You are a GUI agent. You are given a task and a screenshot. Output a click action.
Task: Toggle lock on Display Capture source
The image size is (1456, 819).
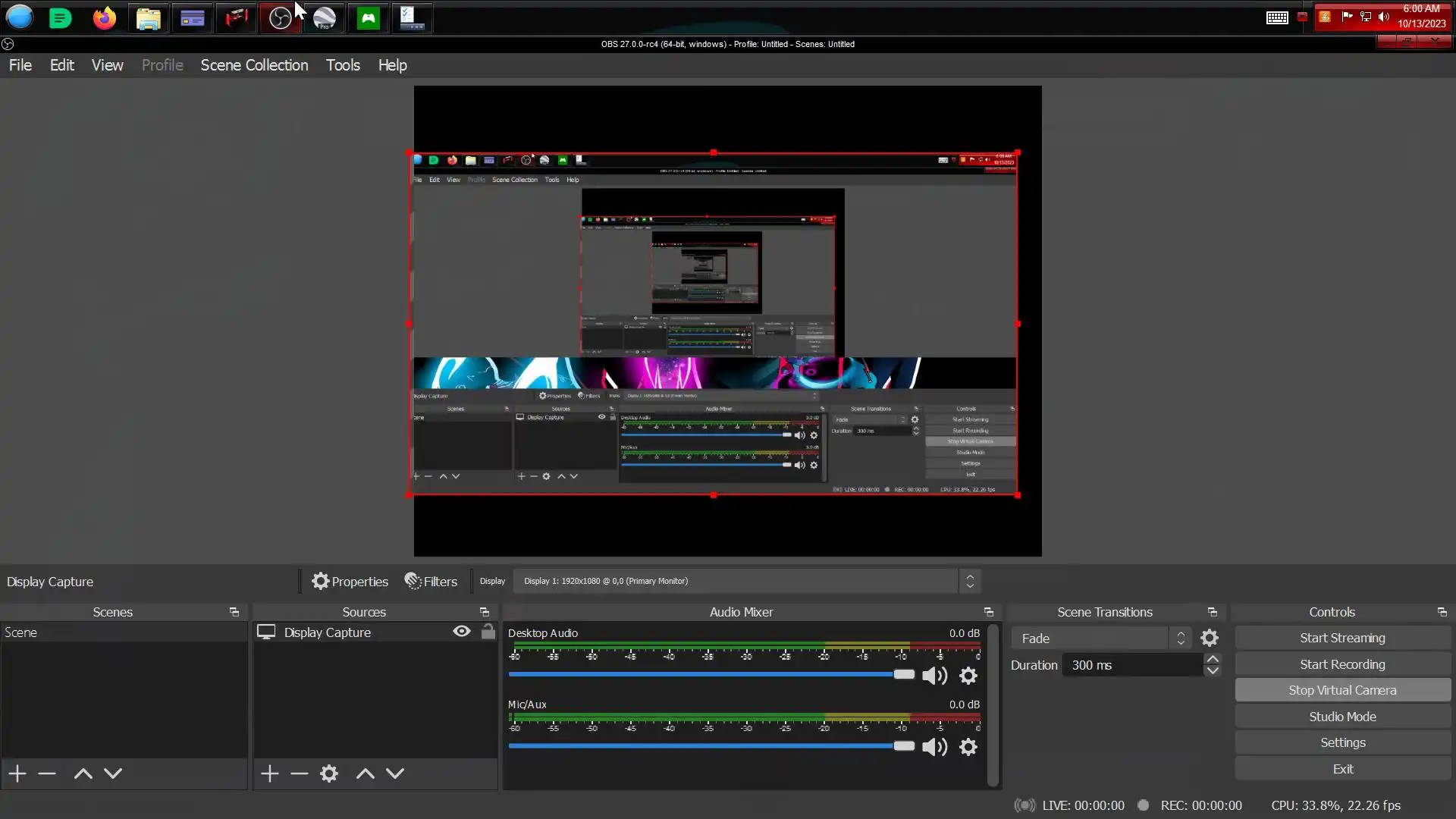click(x=488, y=632)
